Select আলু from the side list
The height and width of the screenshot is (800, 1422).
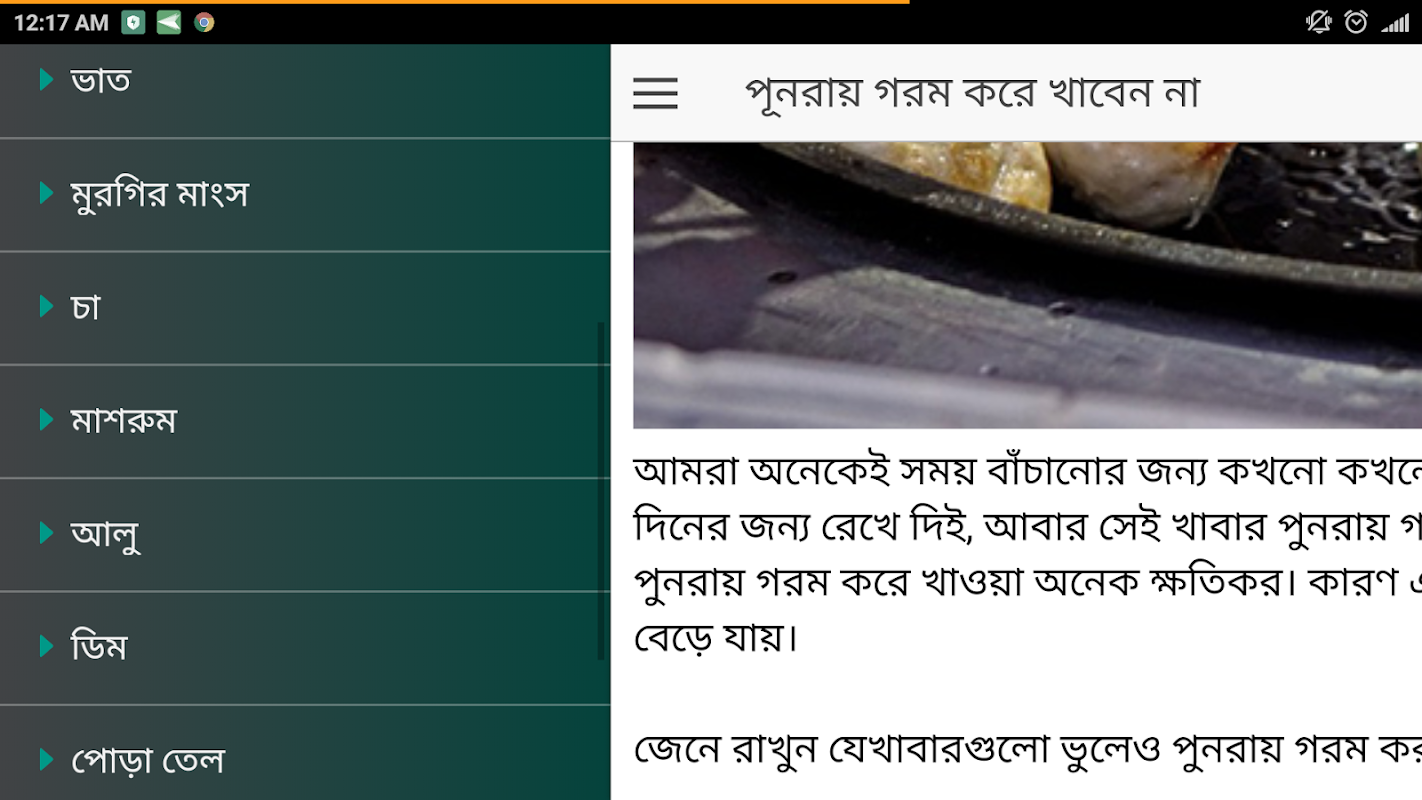click(305, 535)
